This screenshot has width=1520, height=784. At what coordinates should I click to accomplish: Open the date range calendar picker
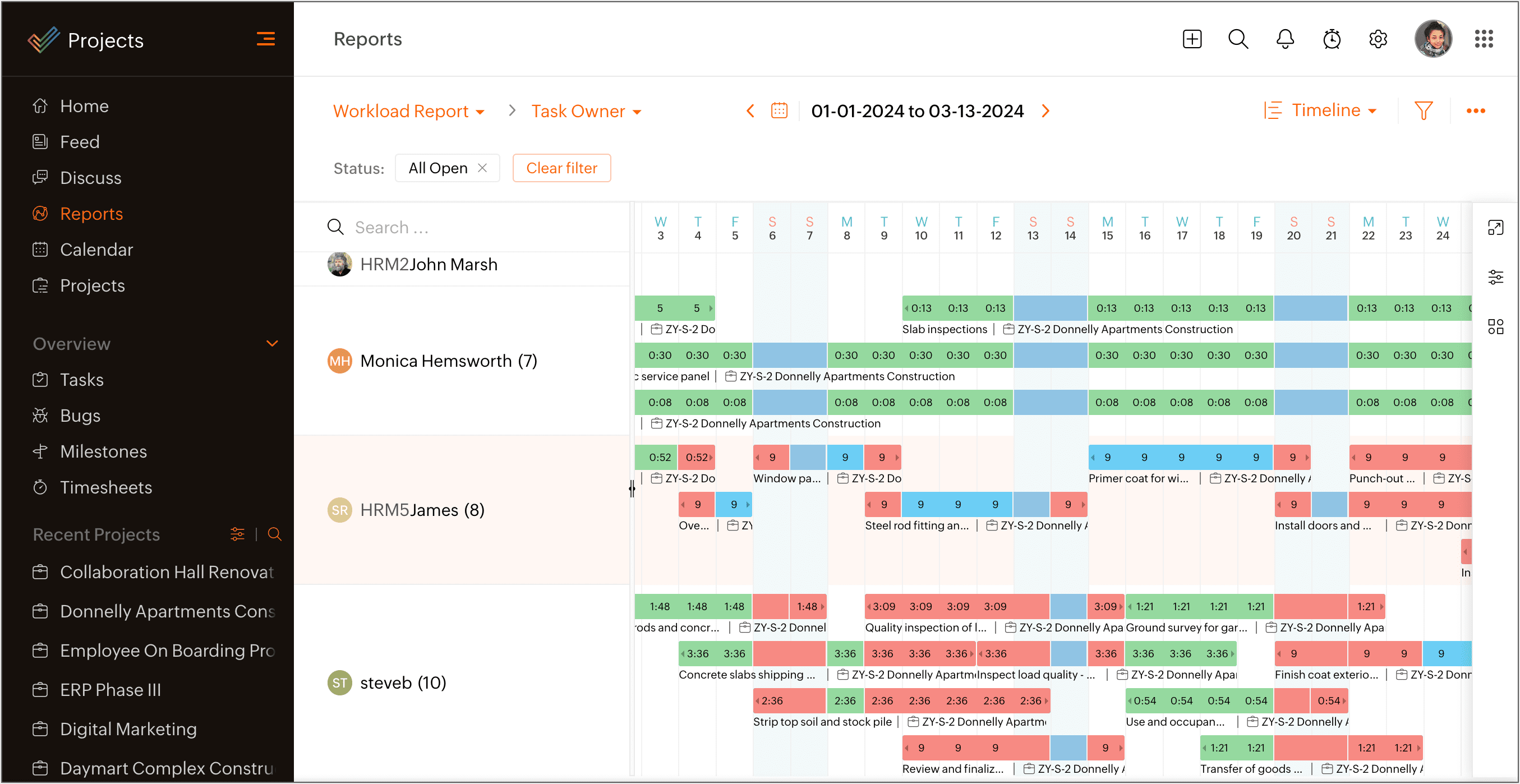[779, 110]
